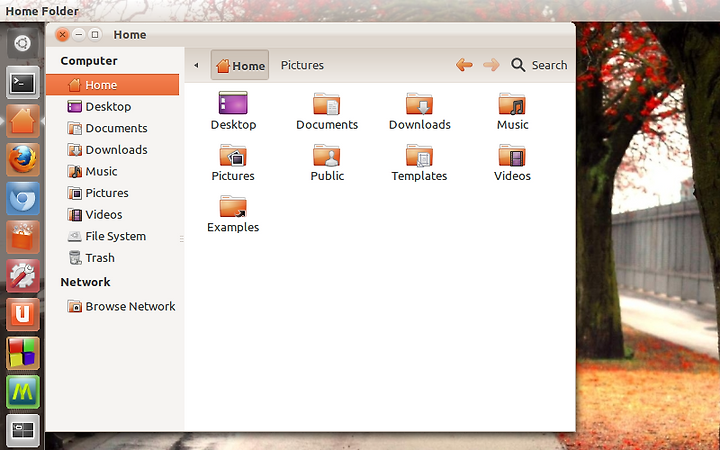Click the green M launcher icon
Screen dimensions: 720x450
22,392
